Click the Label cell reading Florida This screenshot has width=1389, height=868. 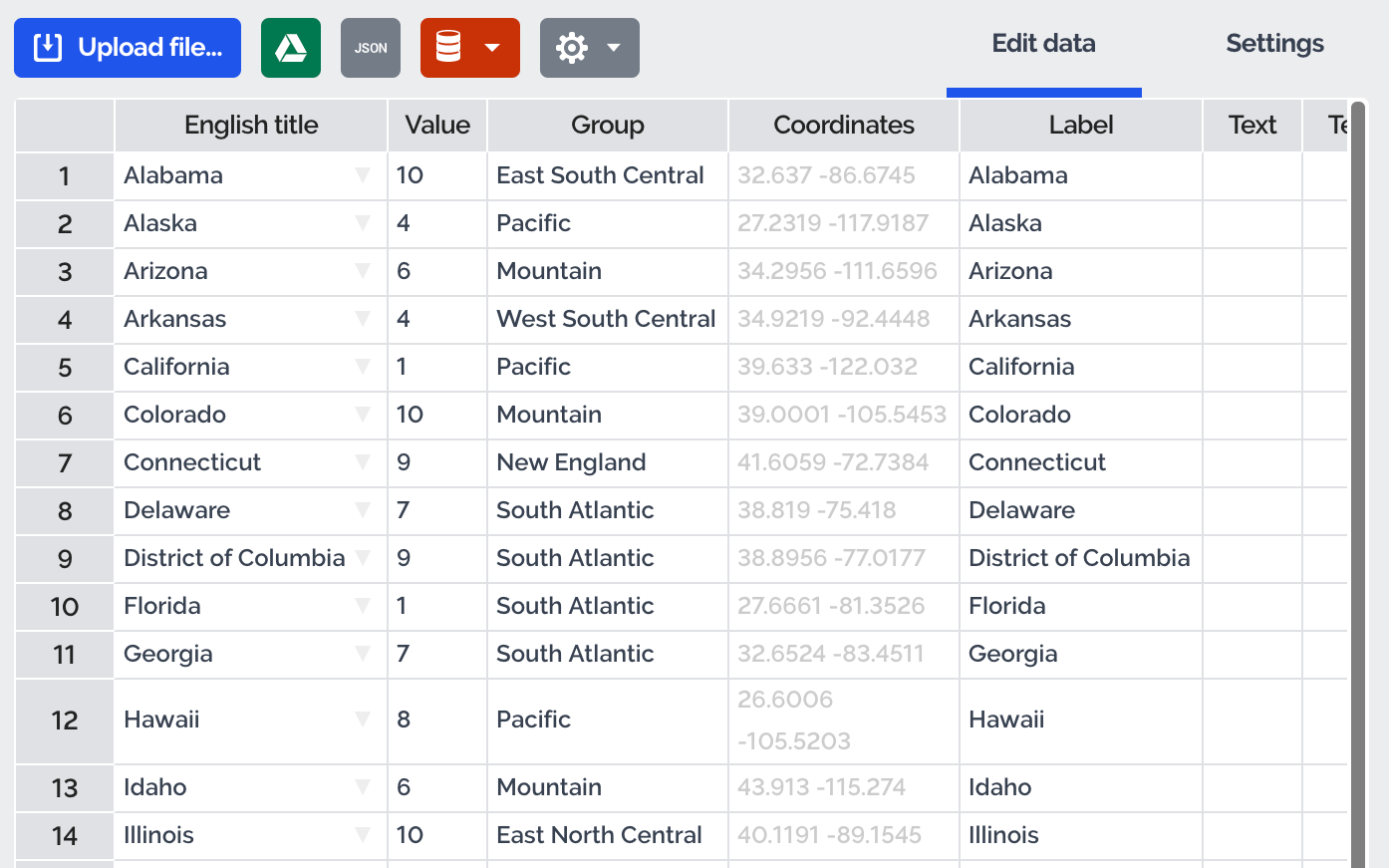(x=1081, y=606)
